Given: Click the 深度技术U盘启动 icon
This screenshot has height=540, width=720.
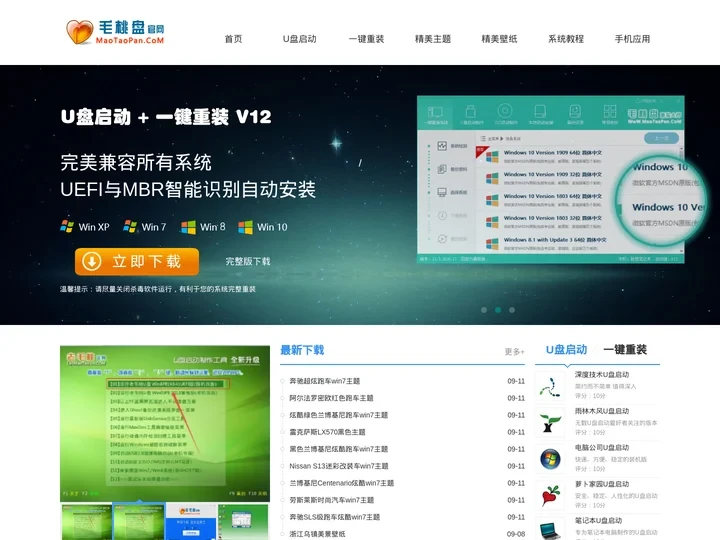Looking at the screenshot, I should tap(550, 387).
